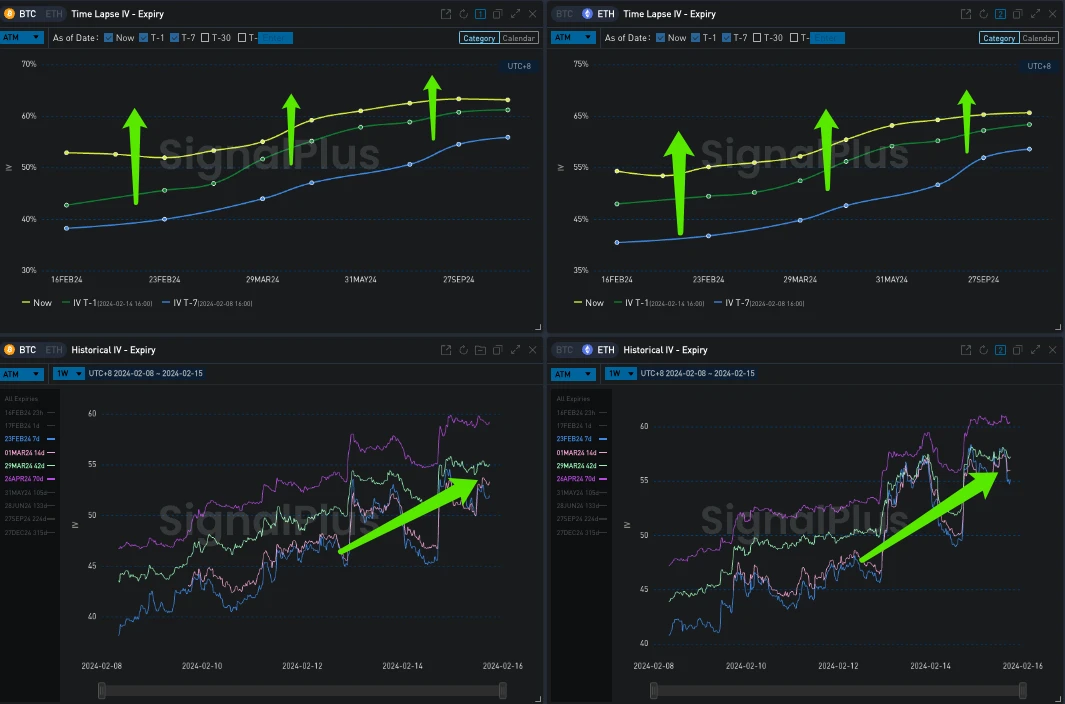Select Category tab in ETH Time Lapse panel

(x=999, y=38)
